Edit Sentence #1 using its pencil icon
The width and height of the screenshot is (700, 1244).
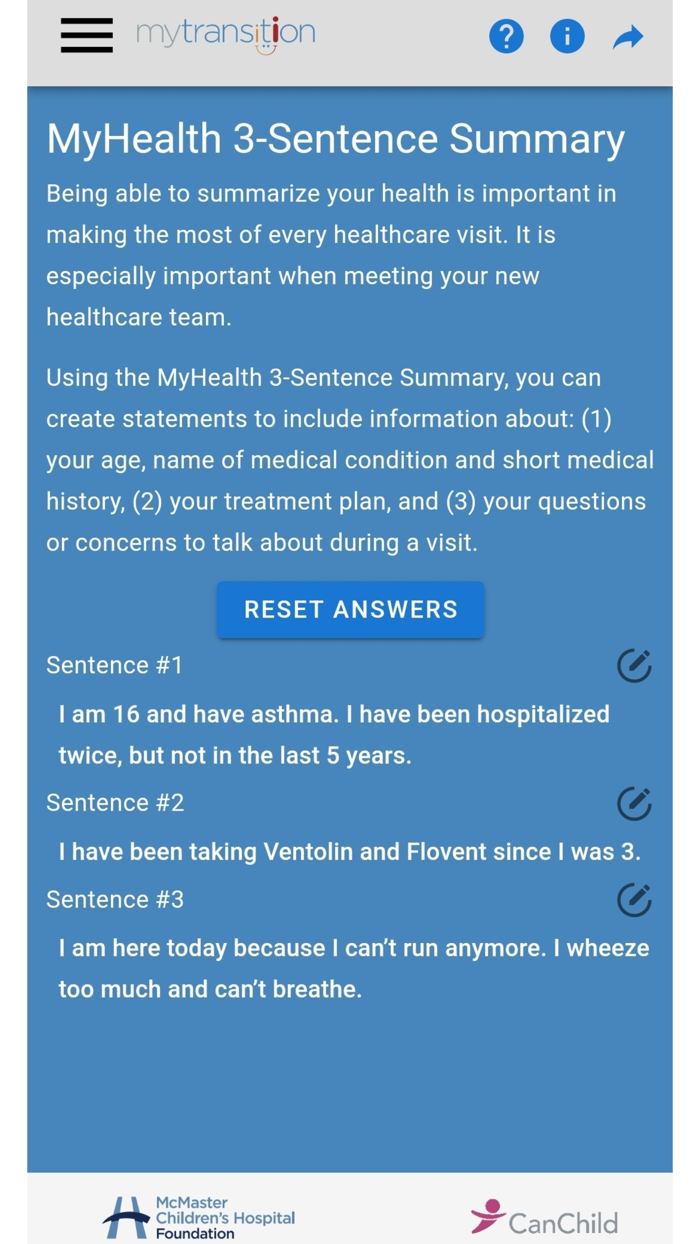[x=634, y=665]
